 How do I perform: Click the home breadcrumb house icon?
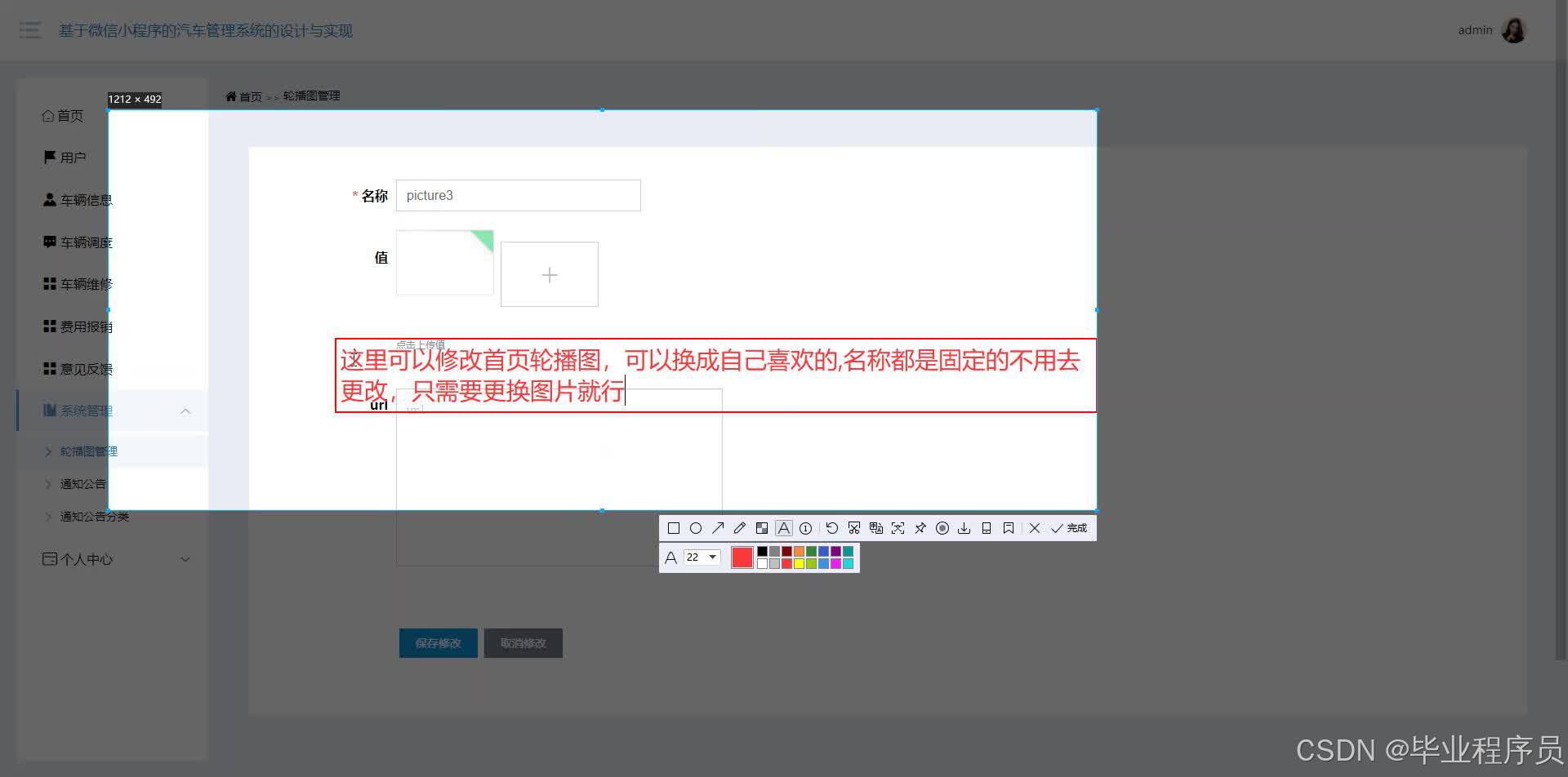click(231, 96)
